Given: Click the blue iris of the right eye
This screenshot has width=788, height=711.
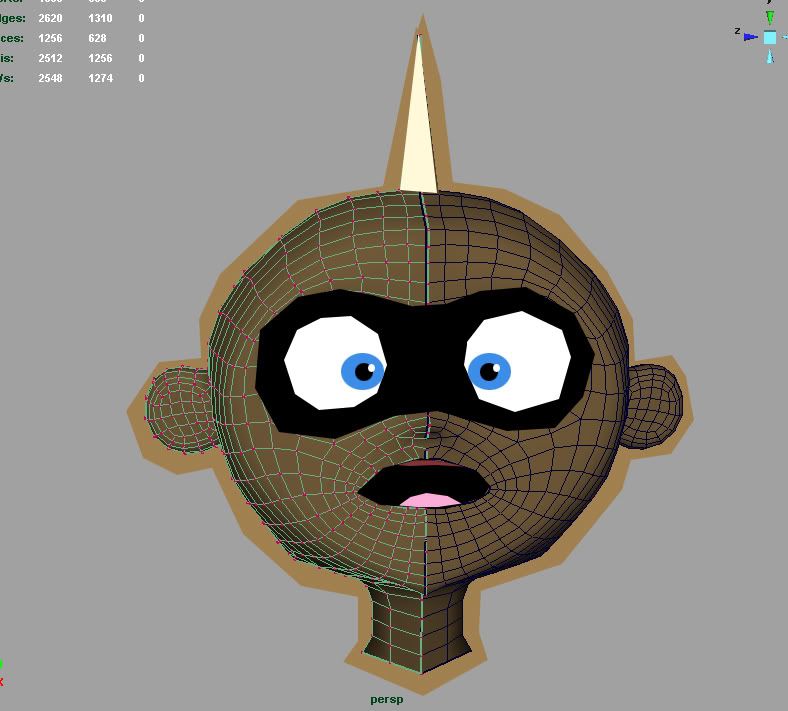Looking at the screenshot, I should 489,372.
